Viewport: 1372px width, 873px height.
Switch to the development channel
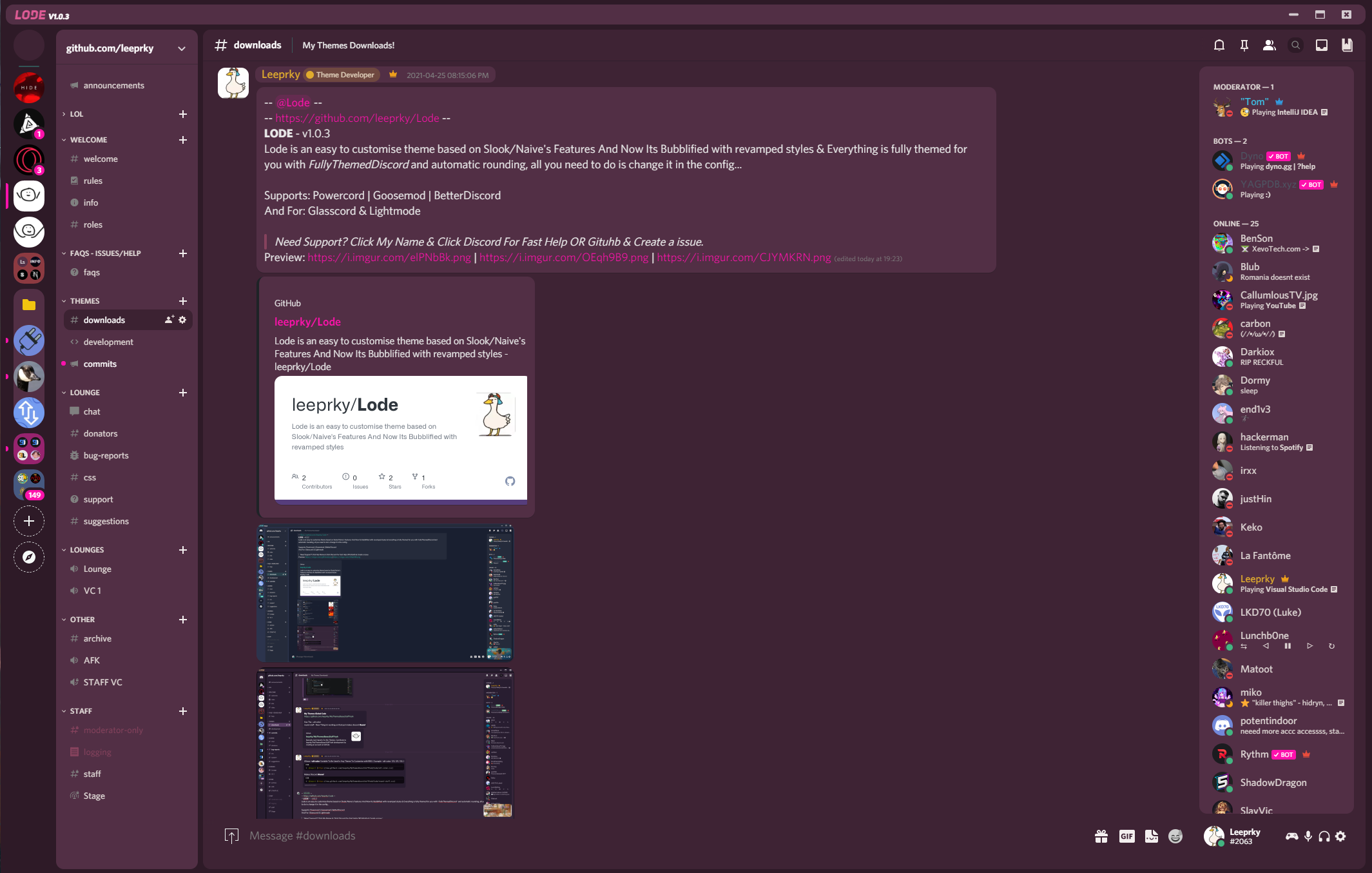coord(108,342)
